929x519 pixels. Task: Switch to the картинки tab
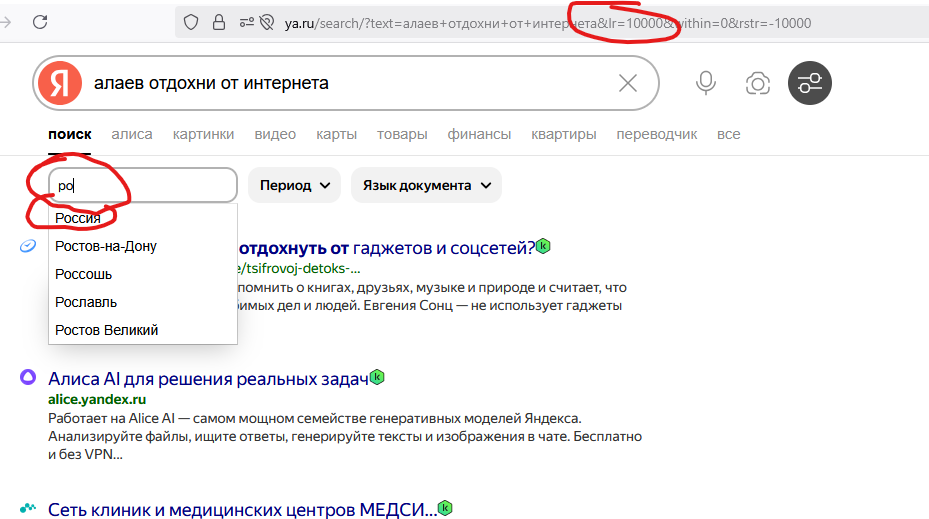click(x=203, y=134)
